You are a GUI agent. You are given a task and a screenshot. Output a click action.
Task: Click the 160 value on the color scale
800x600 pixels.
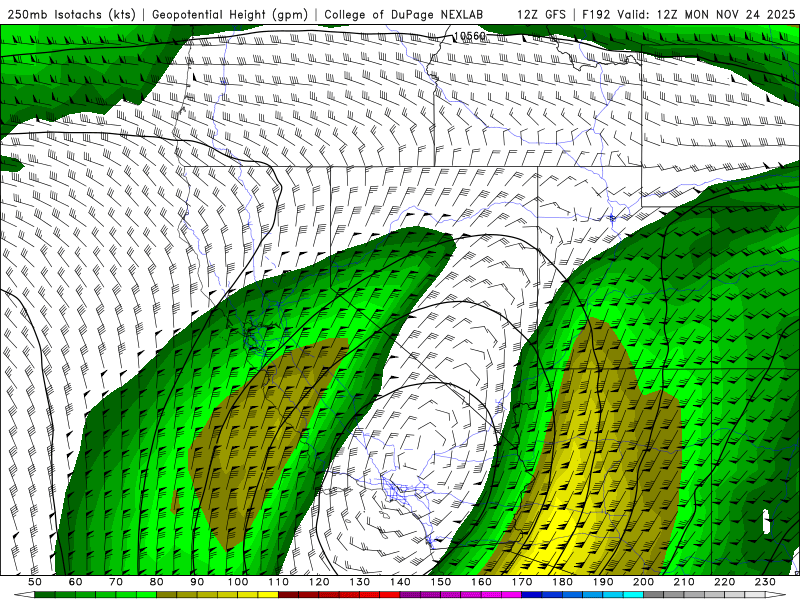coord(481,582)
